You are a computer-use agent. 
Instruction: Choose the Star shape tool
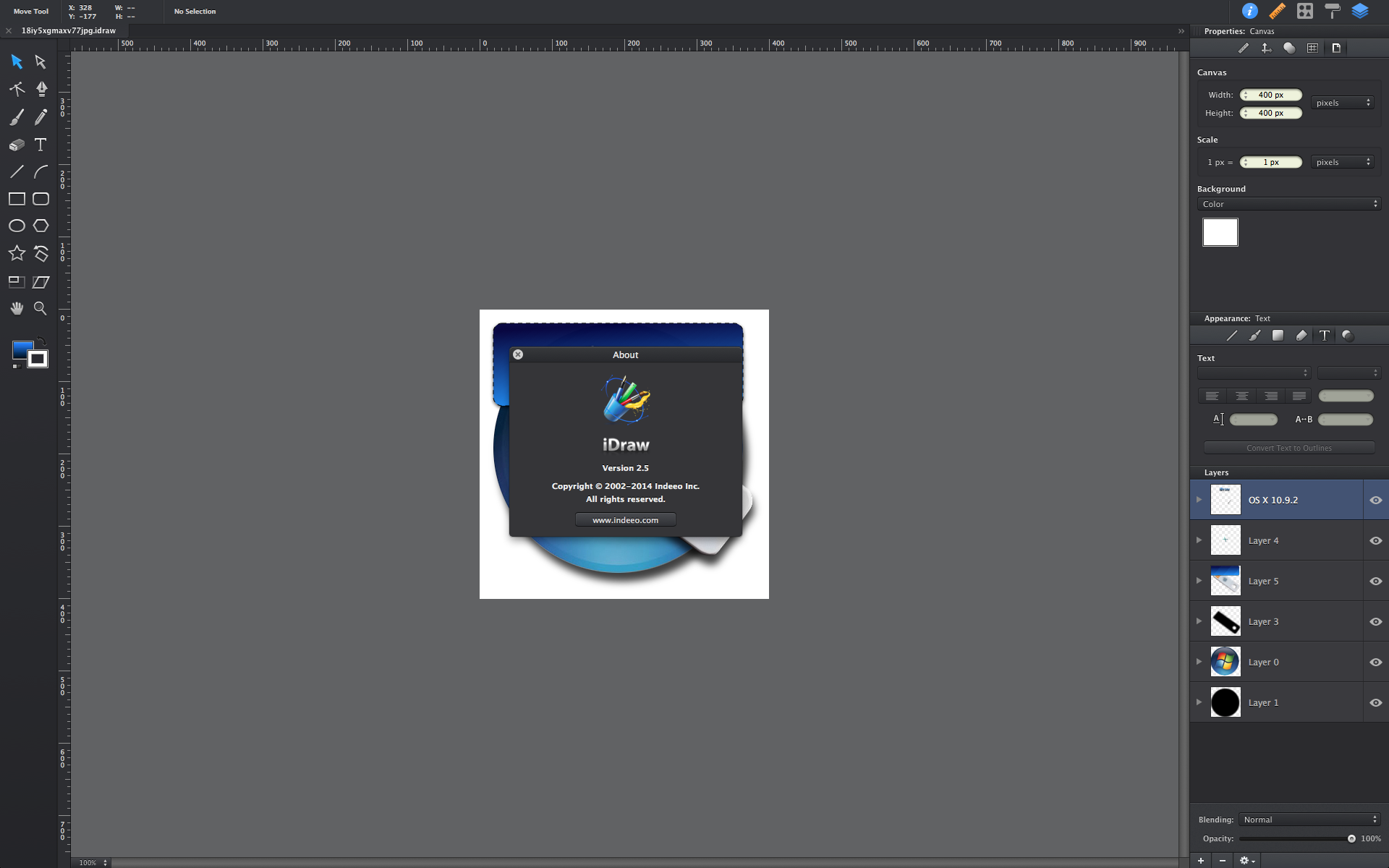coord(17,253)
